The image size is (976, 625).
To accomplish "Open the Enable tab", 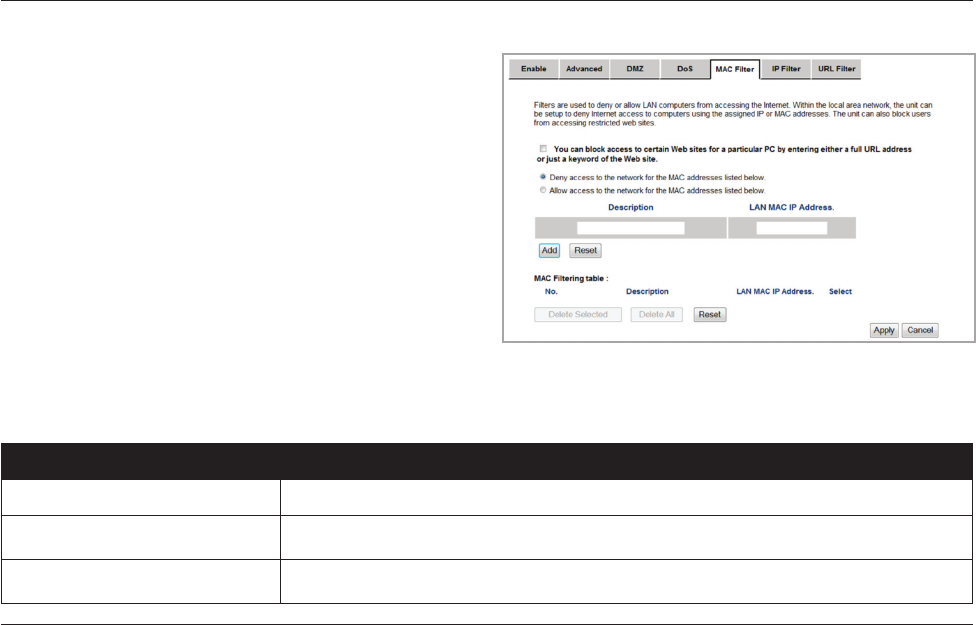I will (532, 69).
